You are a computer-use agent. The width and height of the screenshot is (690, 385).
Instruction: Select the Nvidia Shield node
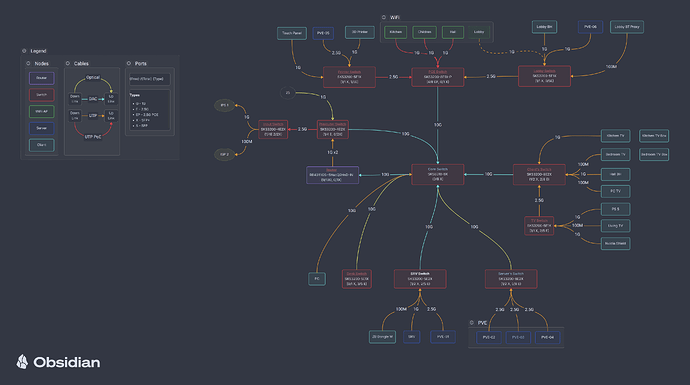615,244
